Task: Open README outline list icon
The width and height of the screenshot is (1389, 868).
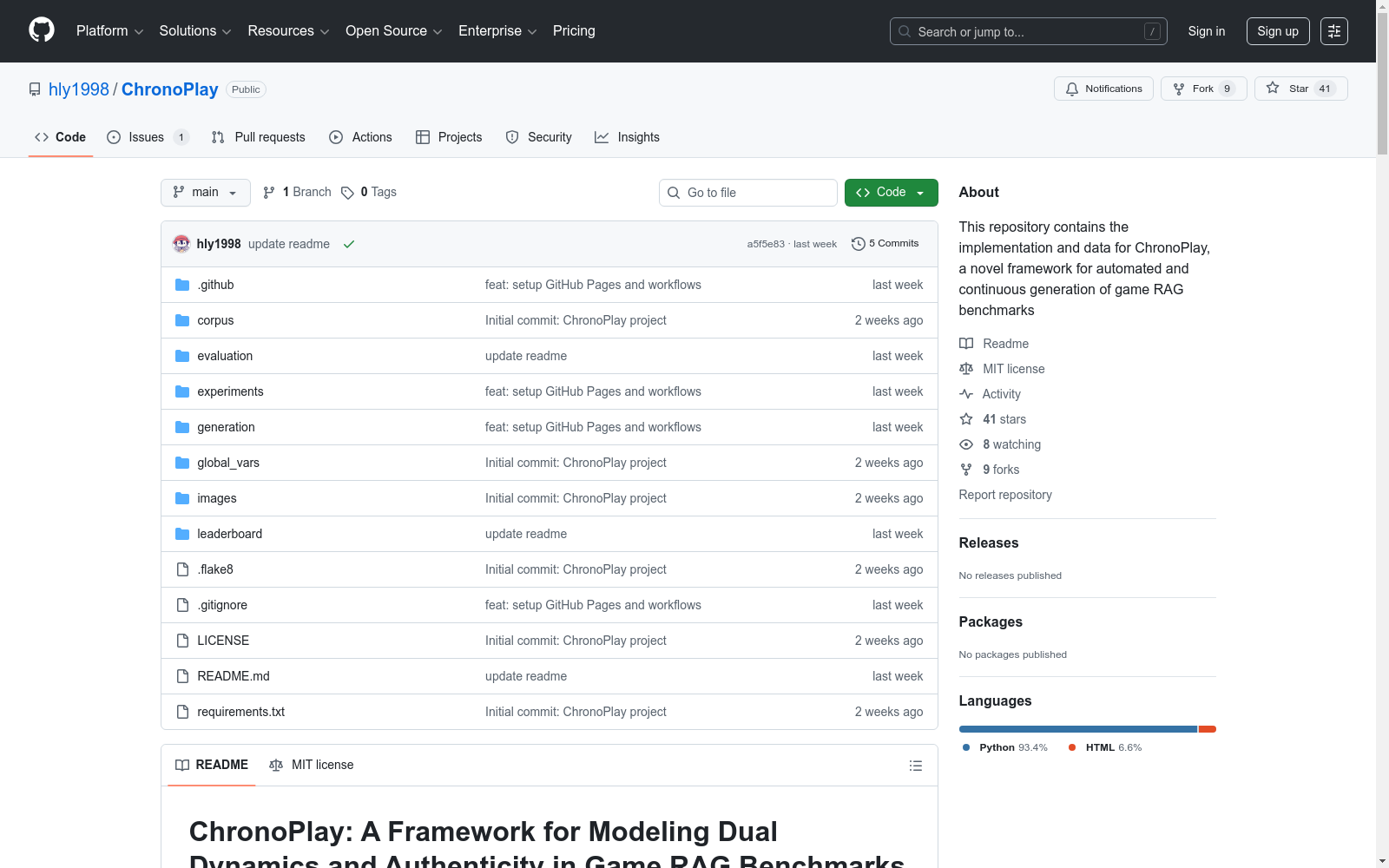Action: click(915, 766)
